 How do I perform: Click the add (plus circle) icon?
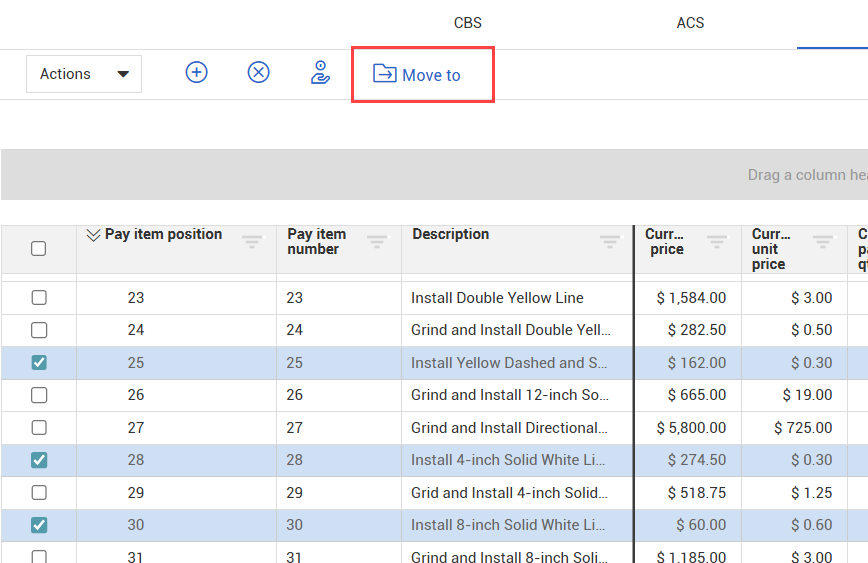[x=197, y=72]
